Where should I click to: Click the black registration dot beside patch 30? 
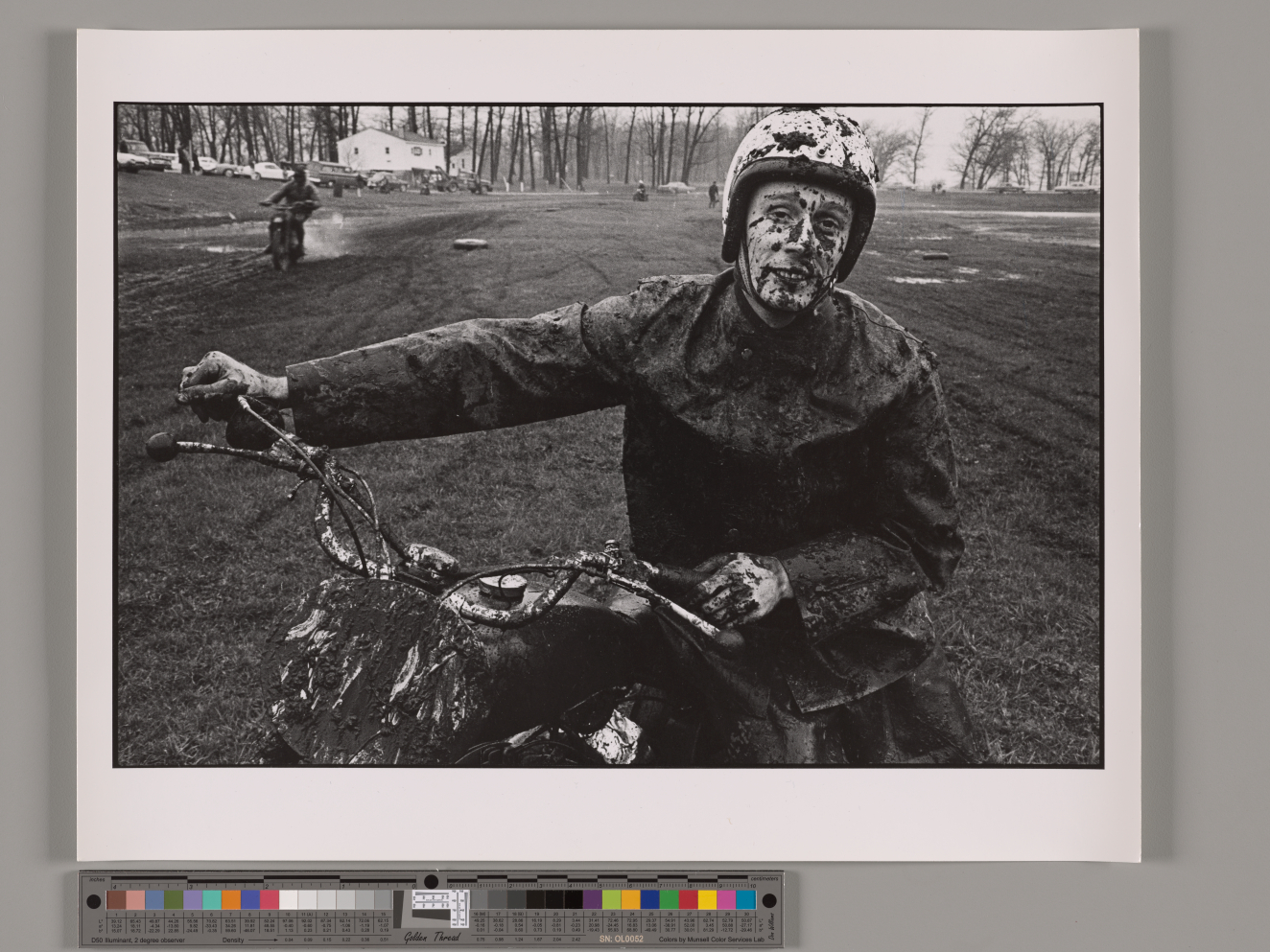pyautogui.click(x=769, y=900)
